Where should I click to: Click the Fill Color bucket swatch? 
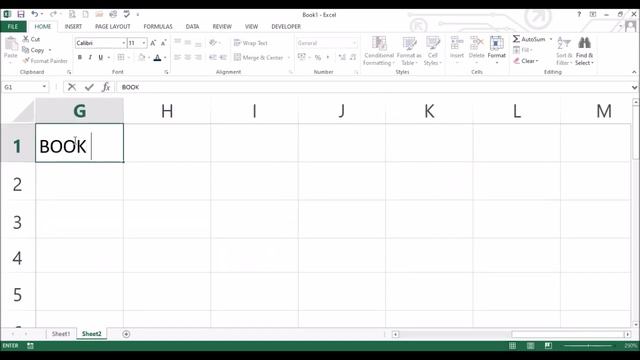point(142,58)
